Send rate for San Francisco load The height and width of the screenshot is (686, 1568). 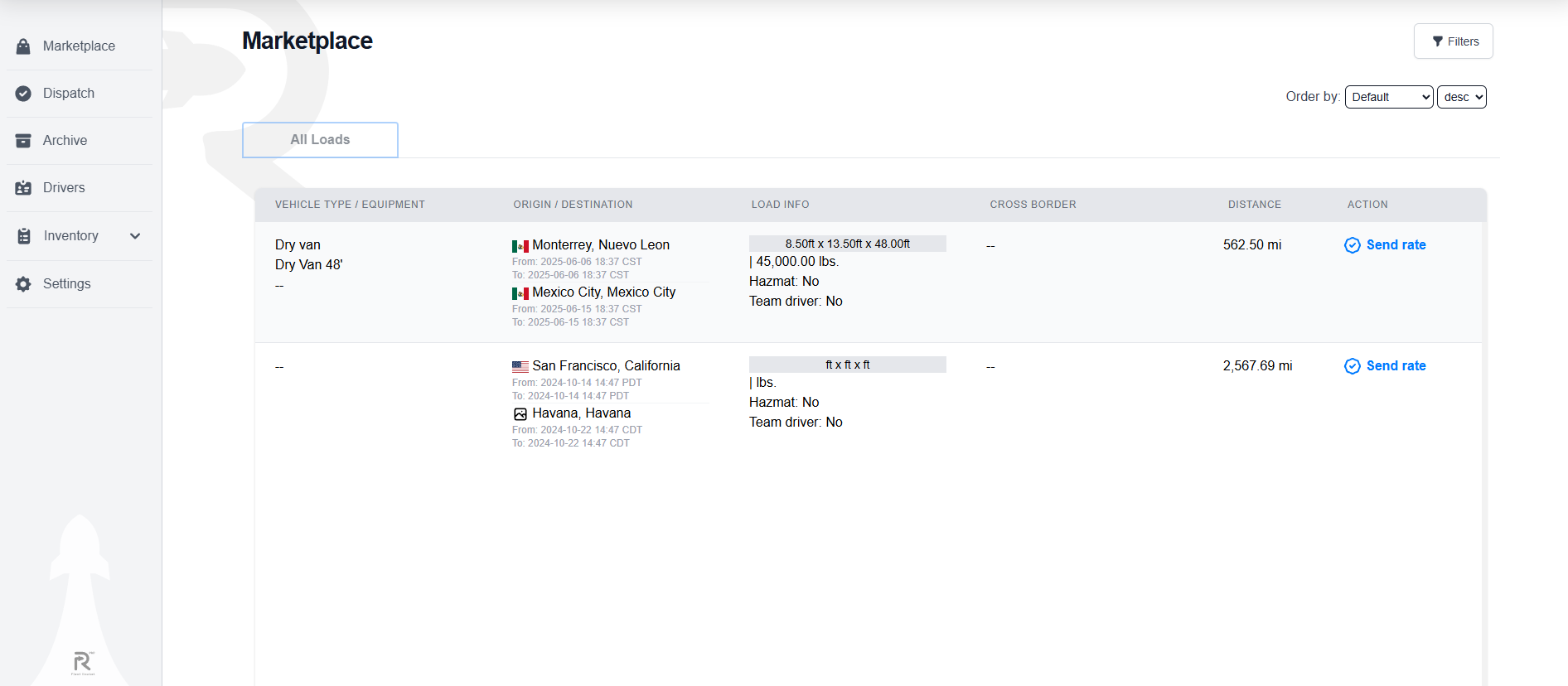[x=1385, y=366]
